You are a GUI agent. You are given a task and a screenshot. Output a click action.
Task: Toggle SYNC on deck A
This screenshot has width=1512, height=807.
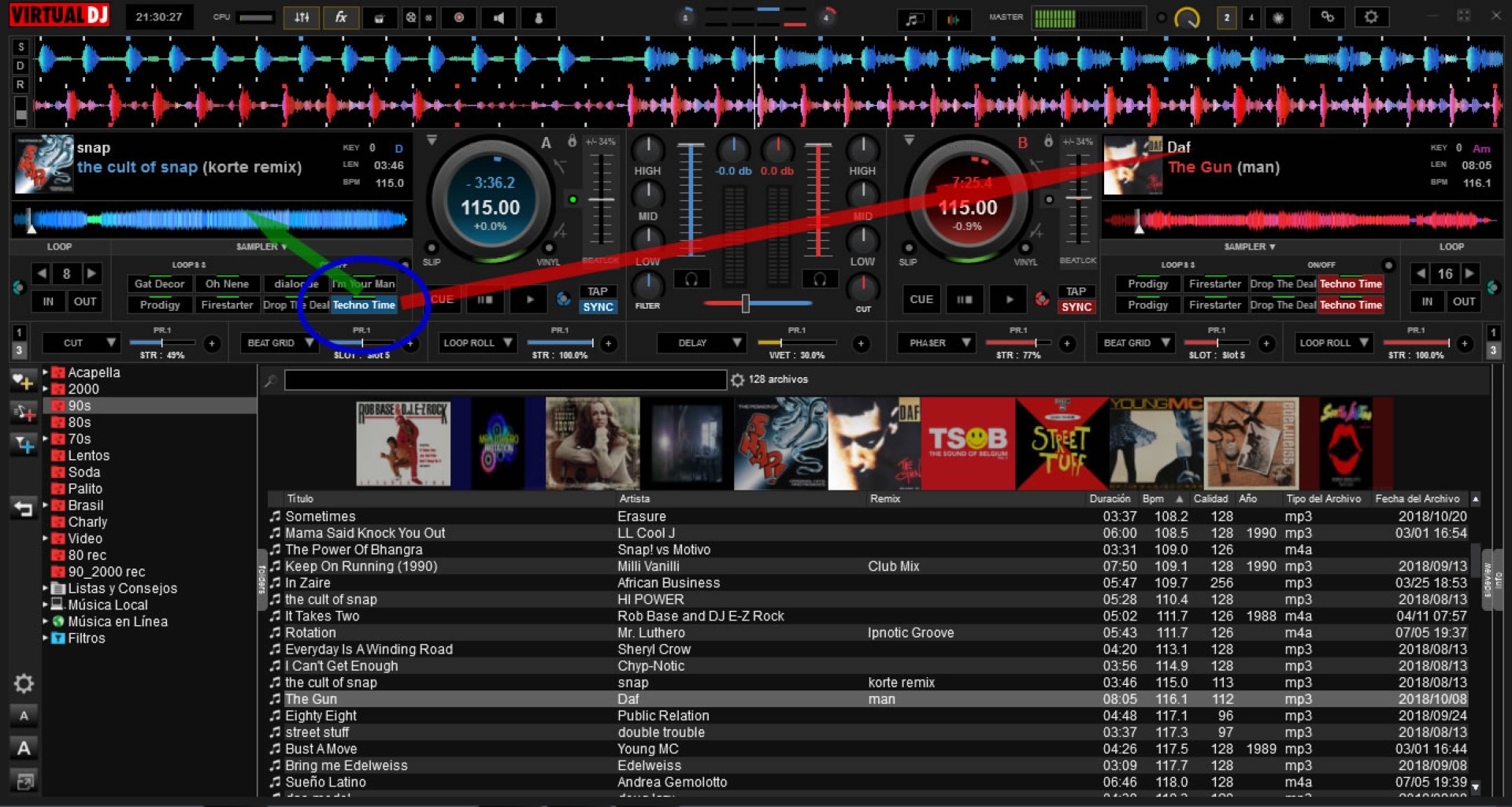pos(598,307)
